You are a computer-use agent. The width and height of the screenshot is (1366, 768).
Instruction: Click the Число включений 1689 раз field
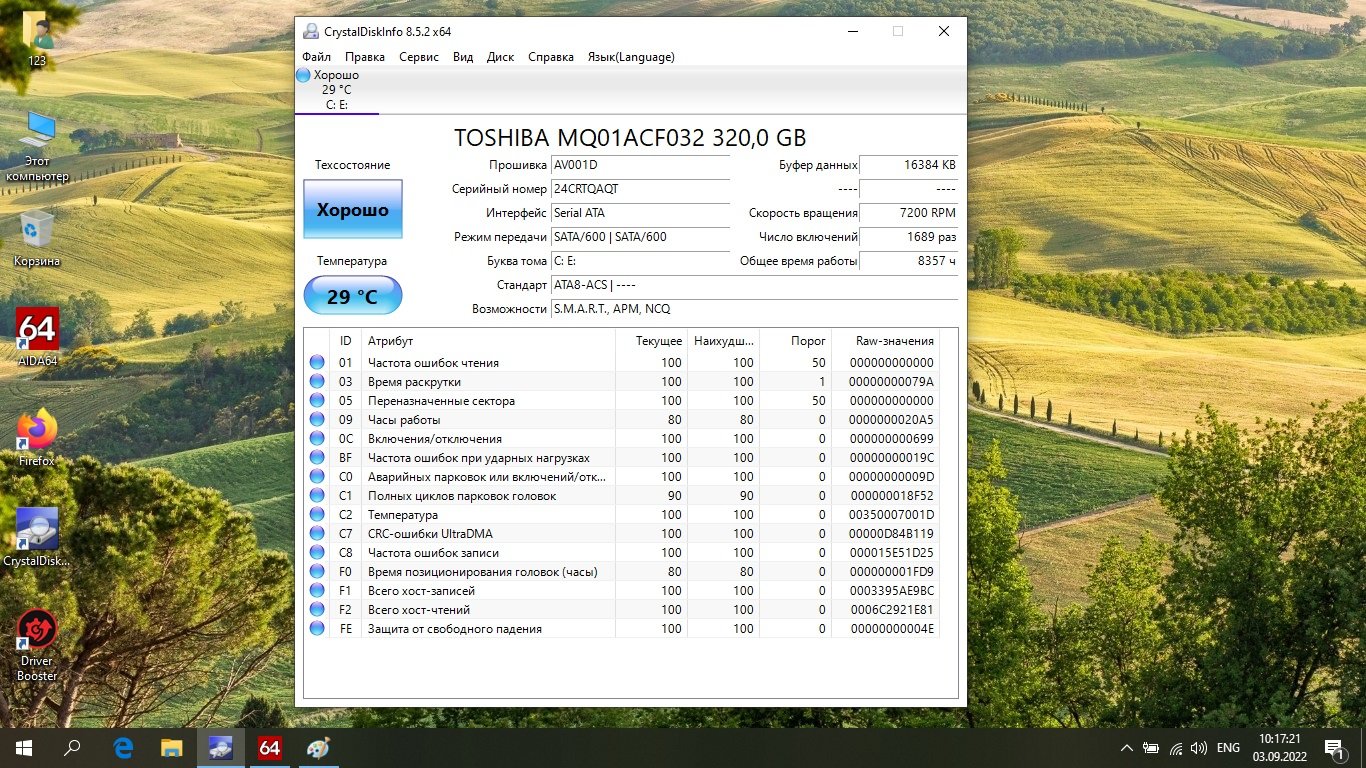(x=909, y=237)
